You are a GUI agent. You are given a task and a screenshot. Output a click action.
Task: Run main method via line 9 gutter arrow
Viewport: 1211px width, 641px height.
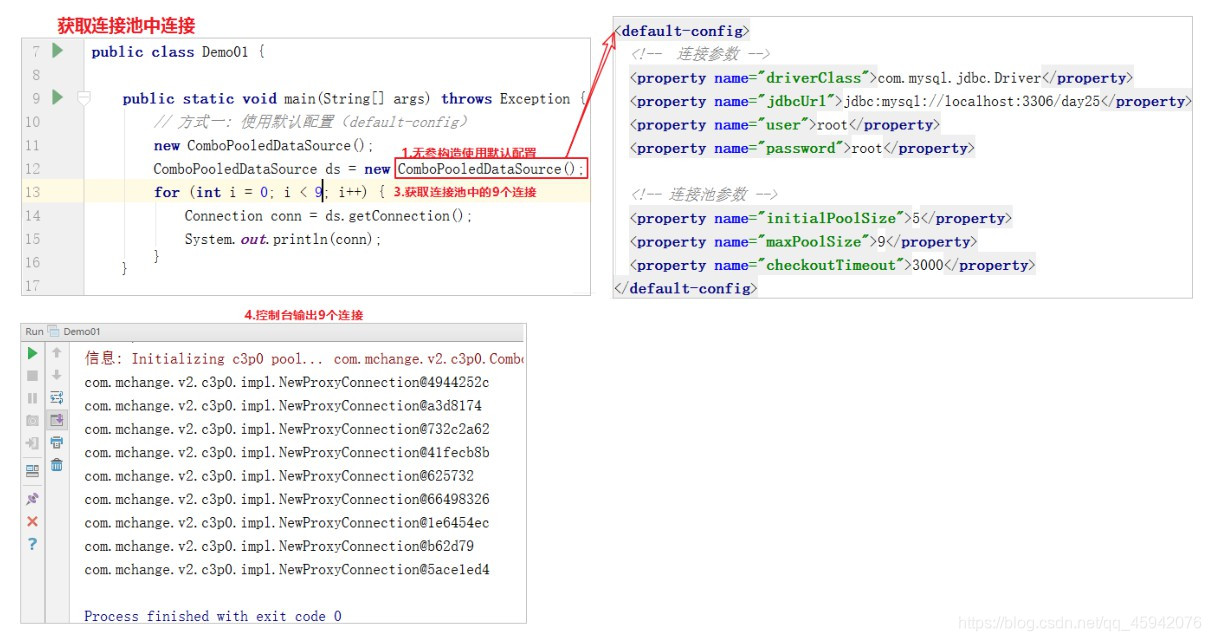coord(57,97)
